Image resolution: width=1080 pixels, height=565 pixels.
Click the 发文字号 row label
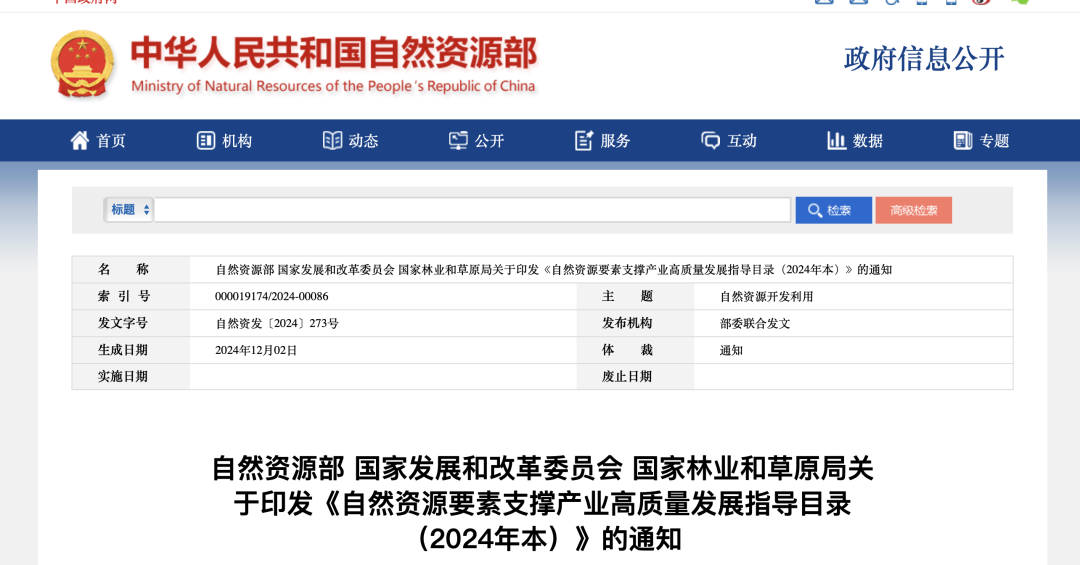pyautogui.click(x=123, y=322)
